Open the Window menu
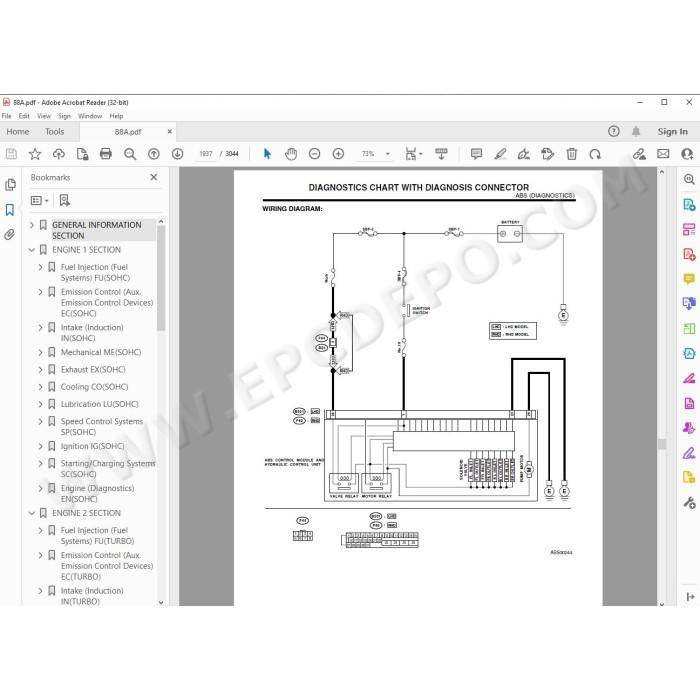This screenshot has height=700, width=700. pos(90,116)
